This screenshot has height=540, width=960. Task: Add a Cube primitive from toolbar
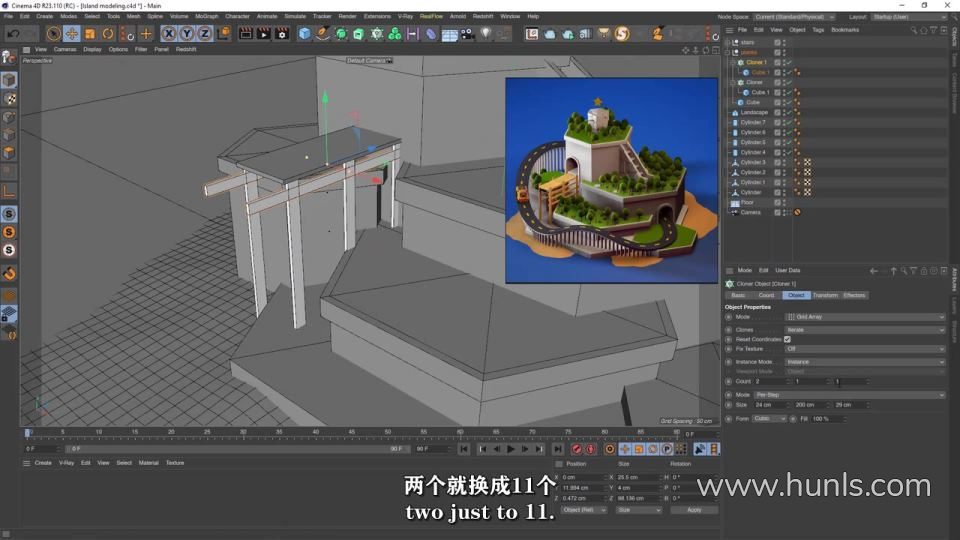click(304, 34)
